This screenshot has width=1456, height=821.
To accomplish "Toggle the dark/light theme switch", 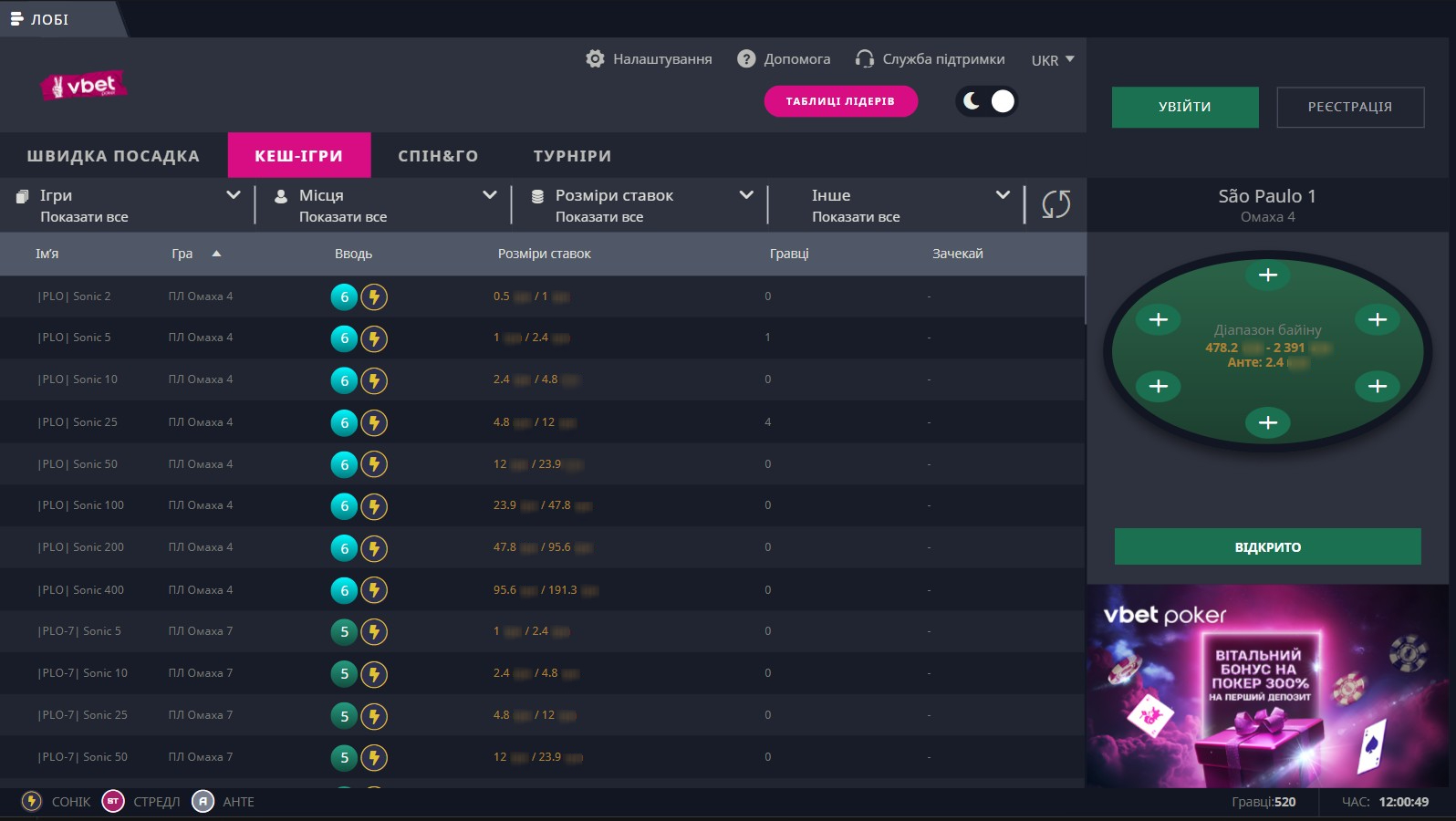I will click(987, 101).
